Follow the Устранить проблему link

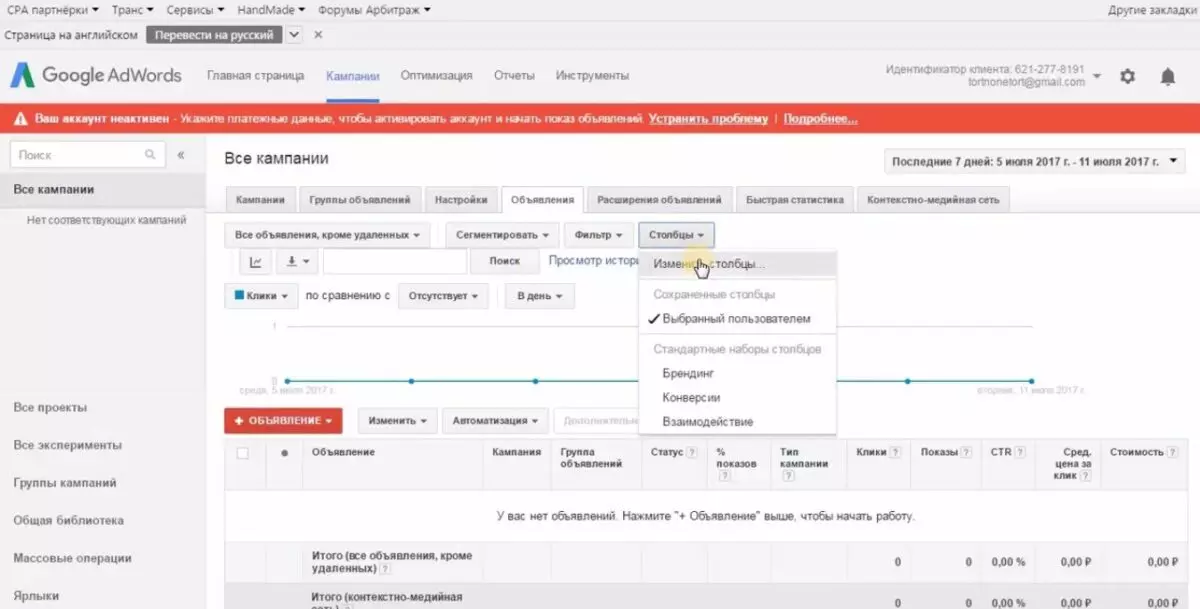pos(708,119)
